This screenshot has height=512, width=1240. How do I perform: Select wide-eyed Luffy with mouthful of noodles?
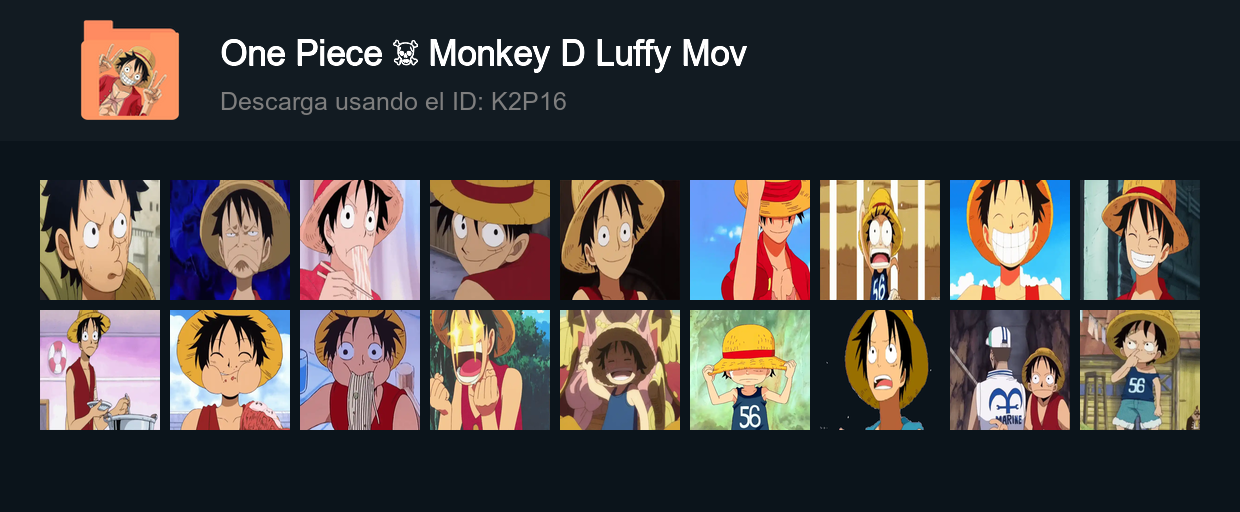[x=360, y=370]
